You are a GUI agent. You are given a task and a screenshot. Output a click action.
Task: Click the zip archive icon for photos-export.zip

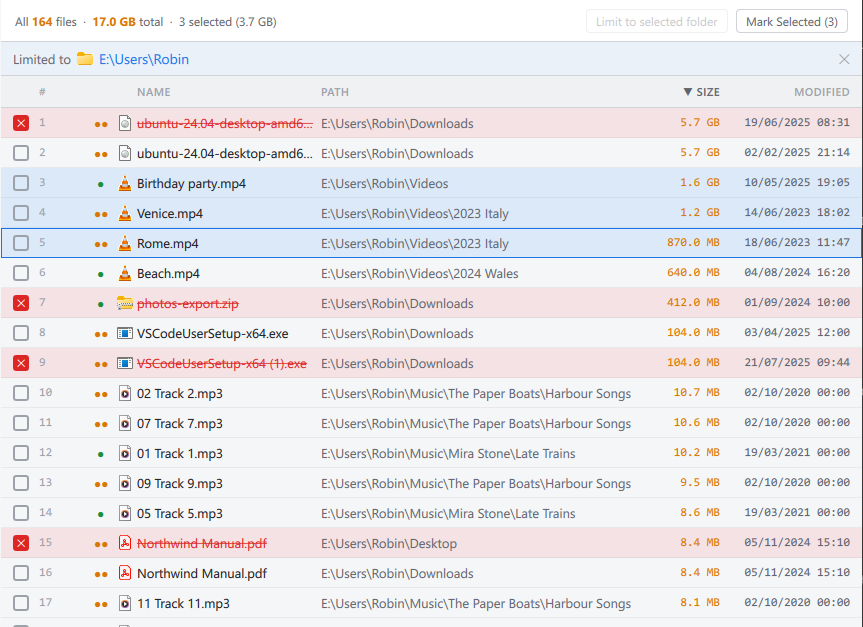125,303
